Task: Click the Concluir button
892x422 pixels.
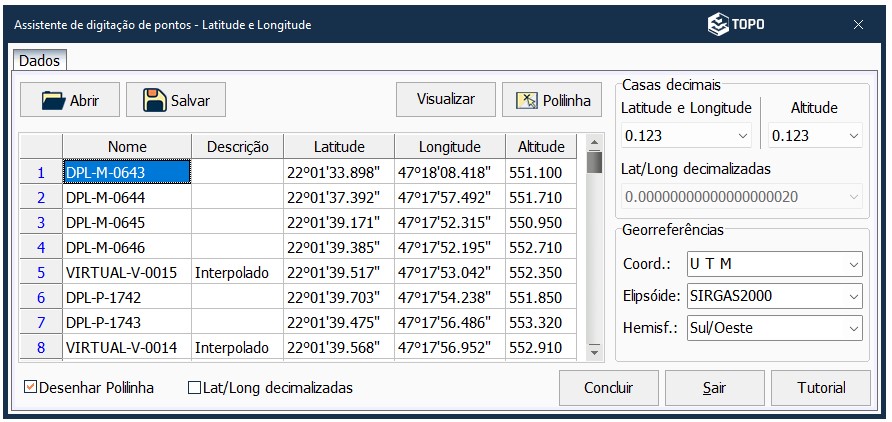Action: pos(608,388)
